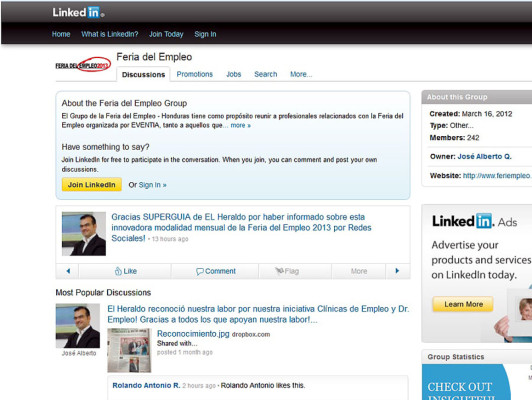
Task: Click the 'Members: 242' text
Action: tap(454, 137)
